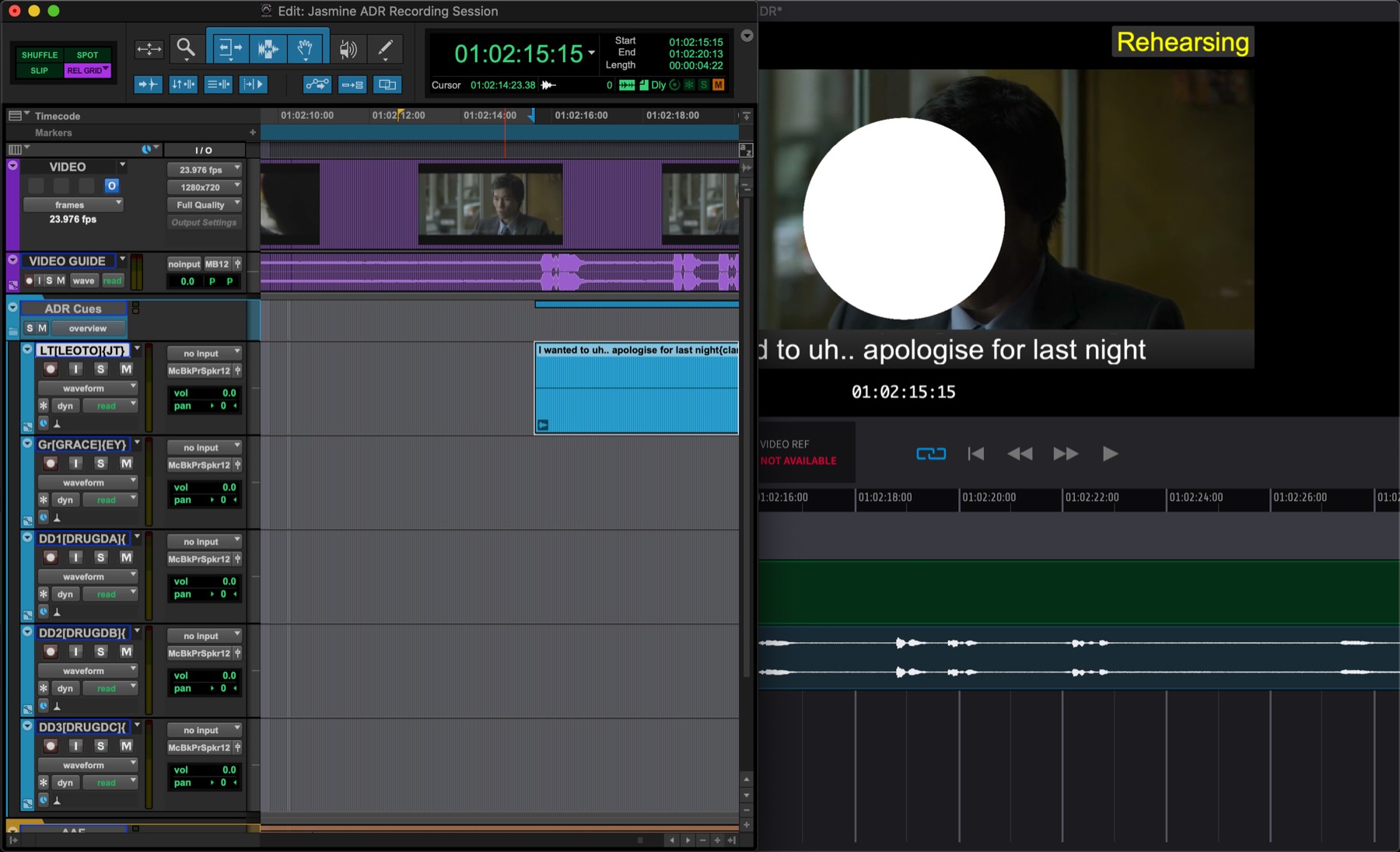Click freeze snowflake icon on Gr[GRACE] track

tap(44, 500)
